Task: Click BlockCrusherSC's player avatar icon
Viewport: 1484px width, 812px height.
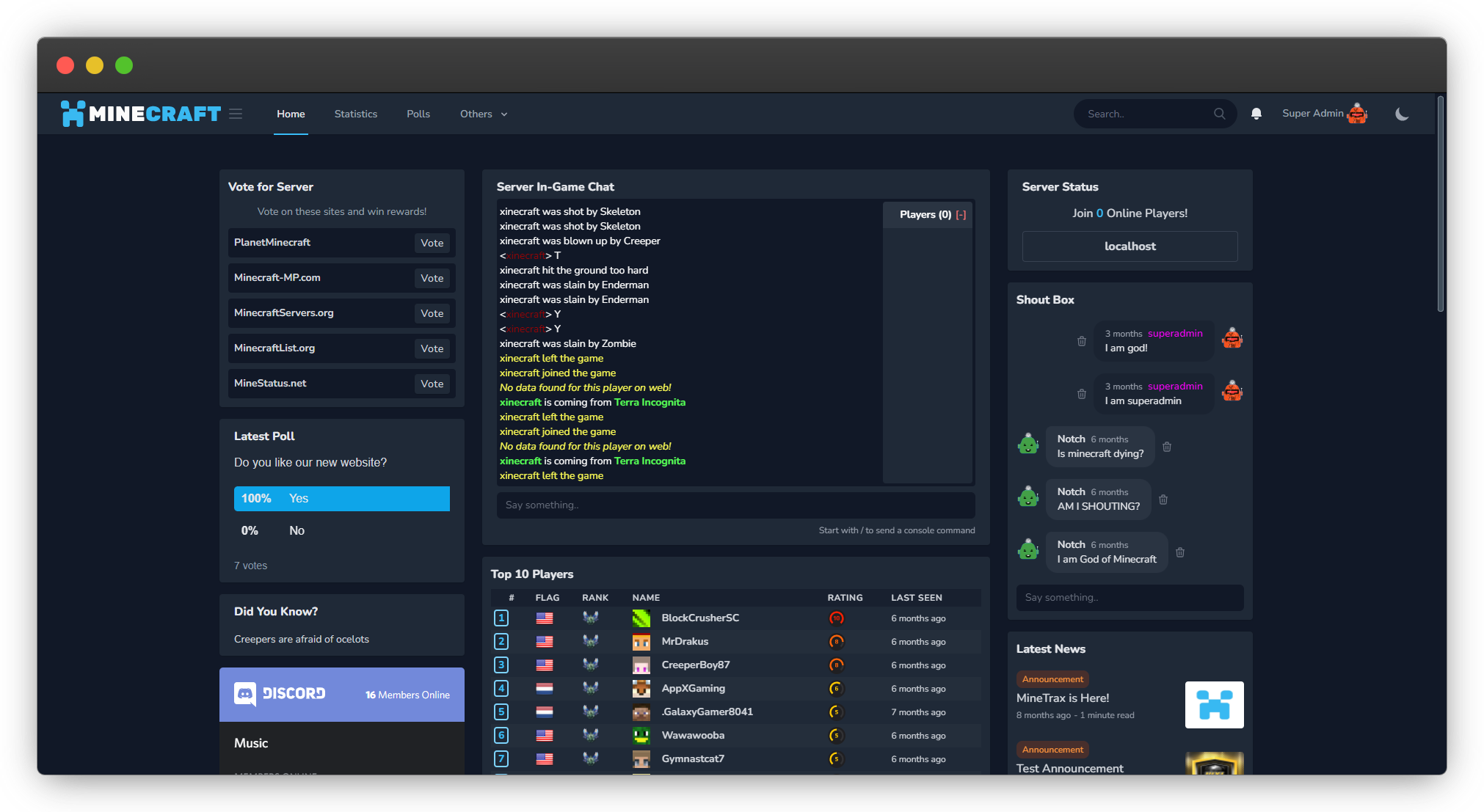Action: point(641,618)
